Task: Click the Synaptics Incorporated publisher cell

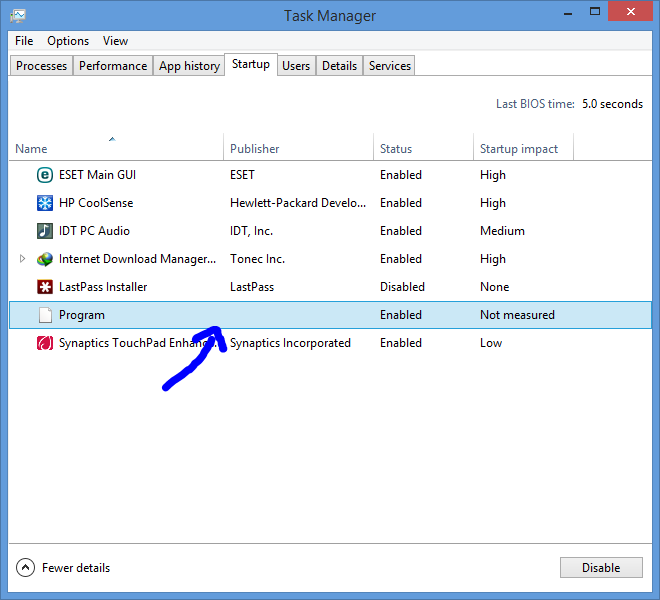Action: [x=290, y=343]
